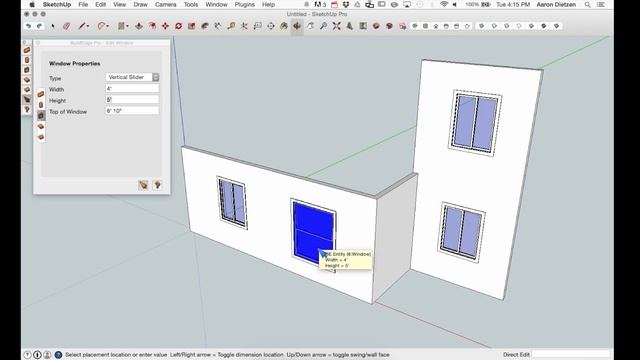640x360 pixels.
Task: Expand Line tool dropdown arrow
Action: tap(88, 27)
